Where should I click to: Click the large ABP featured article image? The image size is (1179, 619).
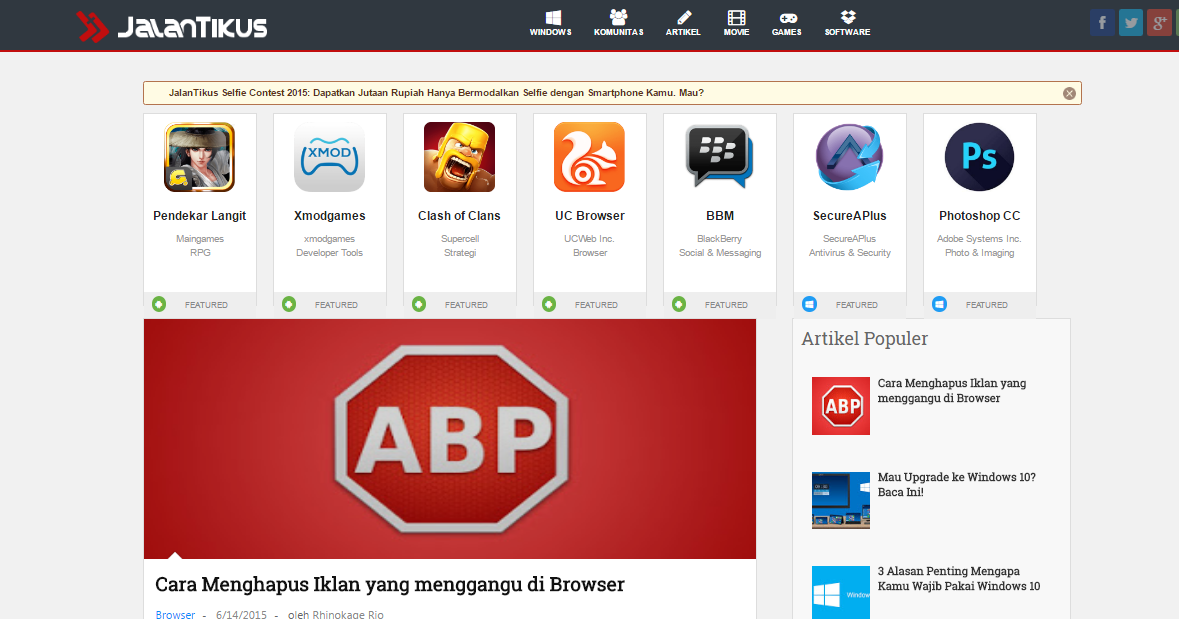(450, 438)
